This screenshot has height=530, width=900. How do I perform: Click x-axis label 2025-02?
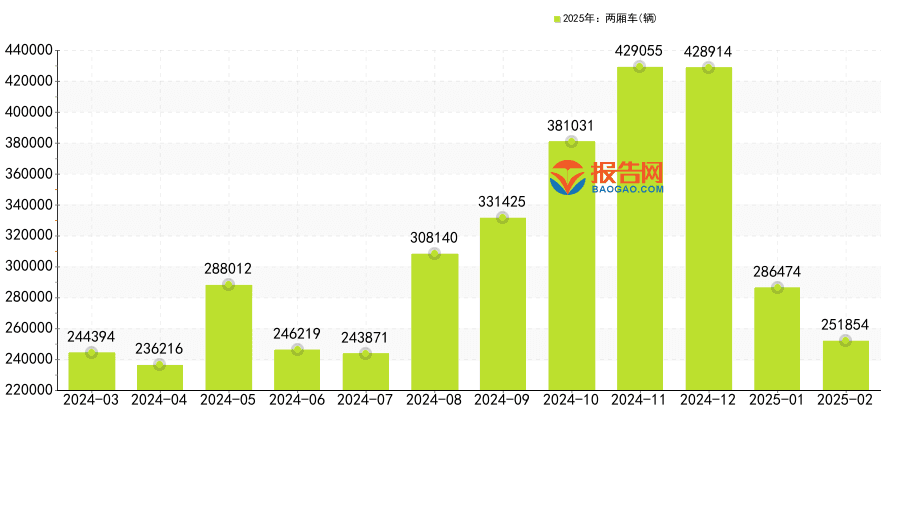[x=845, y=400]
